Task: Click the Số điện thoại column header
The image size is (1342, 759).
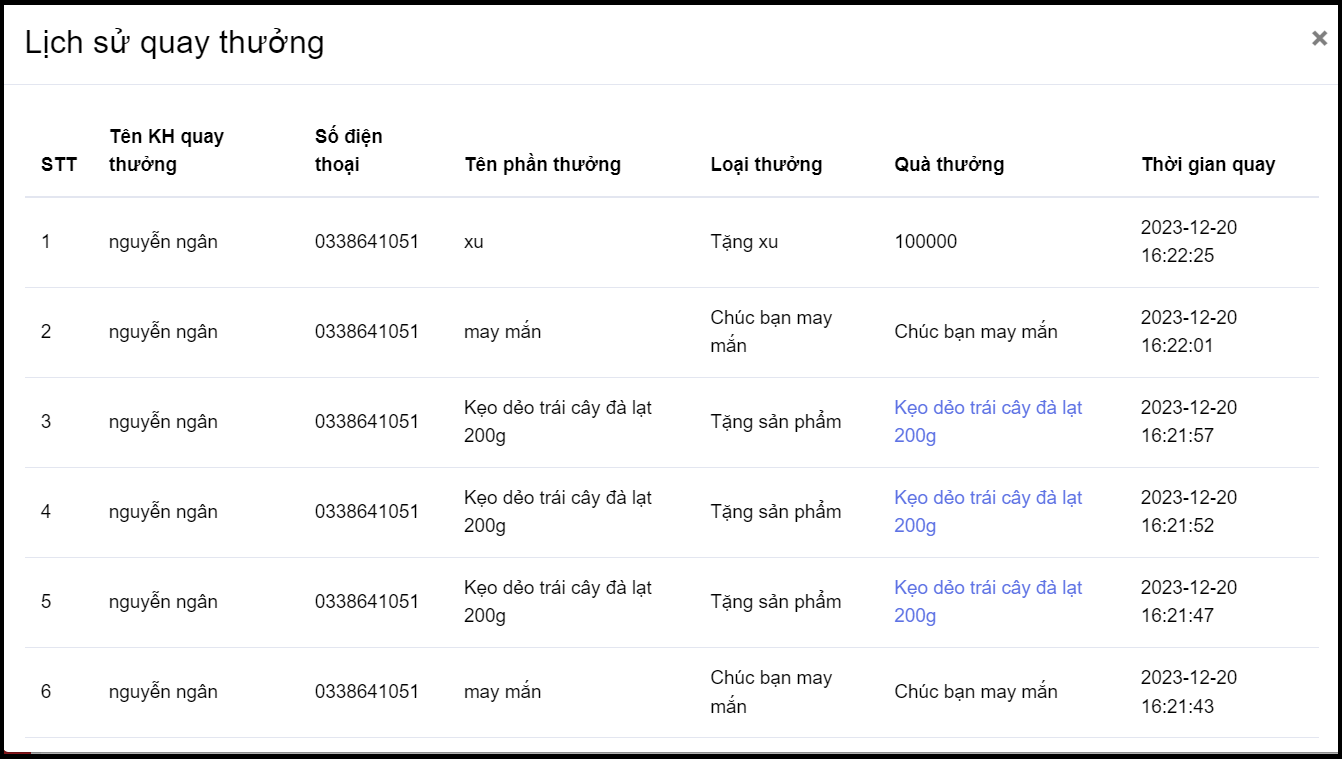Action: tap(348, 150)
